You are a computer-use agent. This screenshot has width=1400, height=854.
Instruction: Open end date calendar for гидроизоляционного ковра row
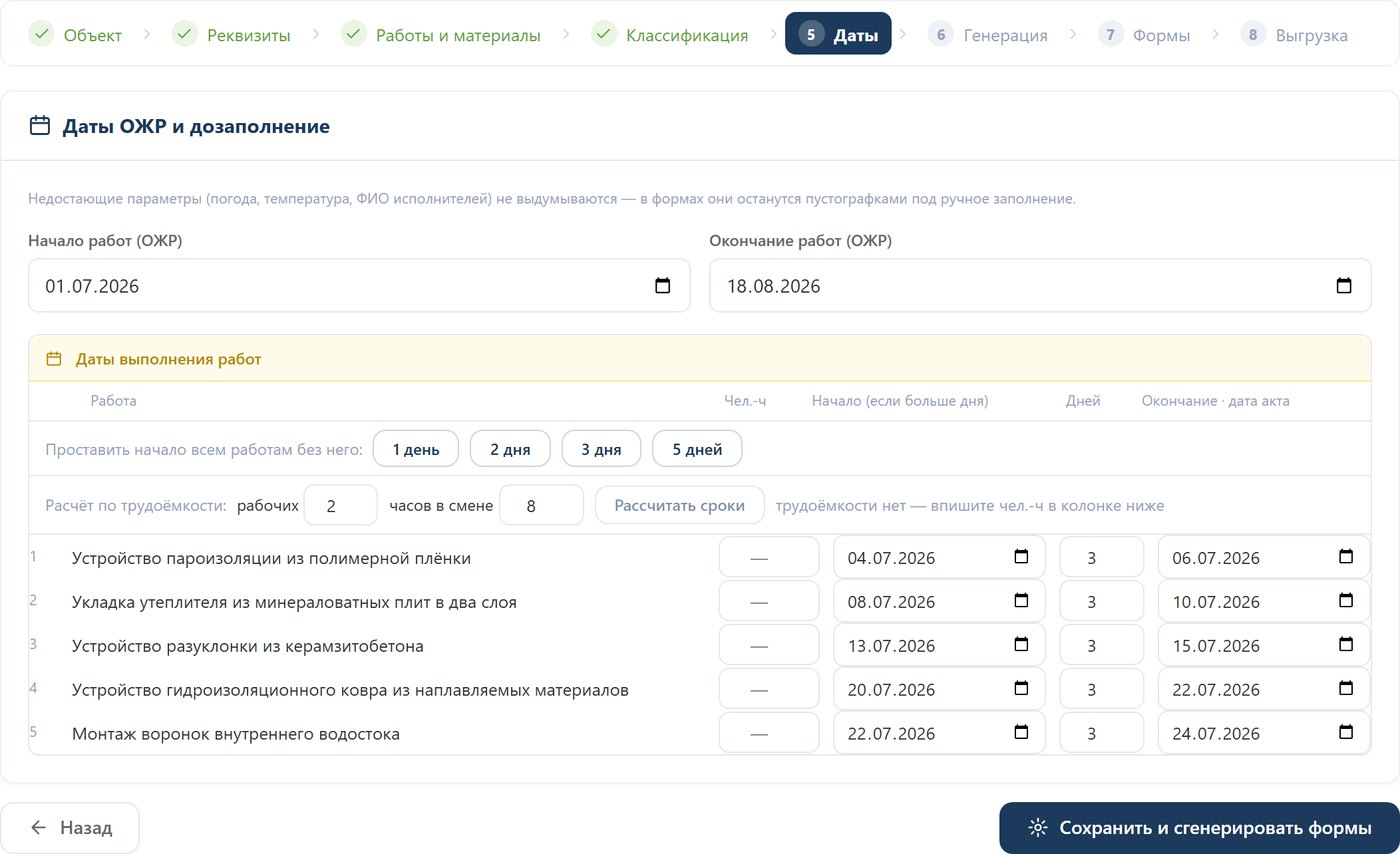(x=1346, y=689)
